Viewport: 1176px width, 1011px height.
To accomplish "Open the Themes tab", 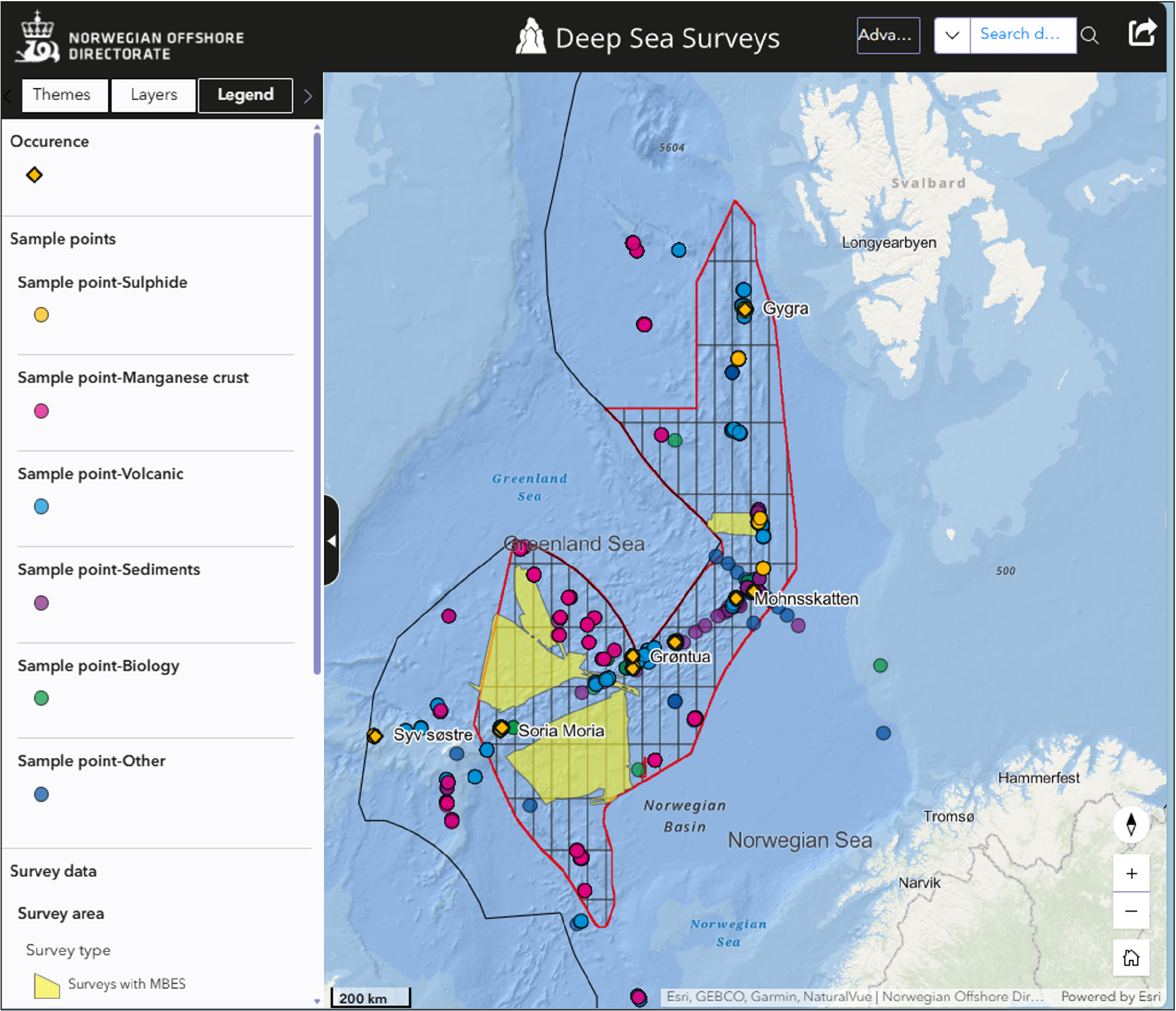I will click(64, 95).
